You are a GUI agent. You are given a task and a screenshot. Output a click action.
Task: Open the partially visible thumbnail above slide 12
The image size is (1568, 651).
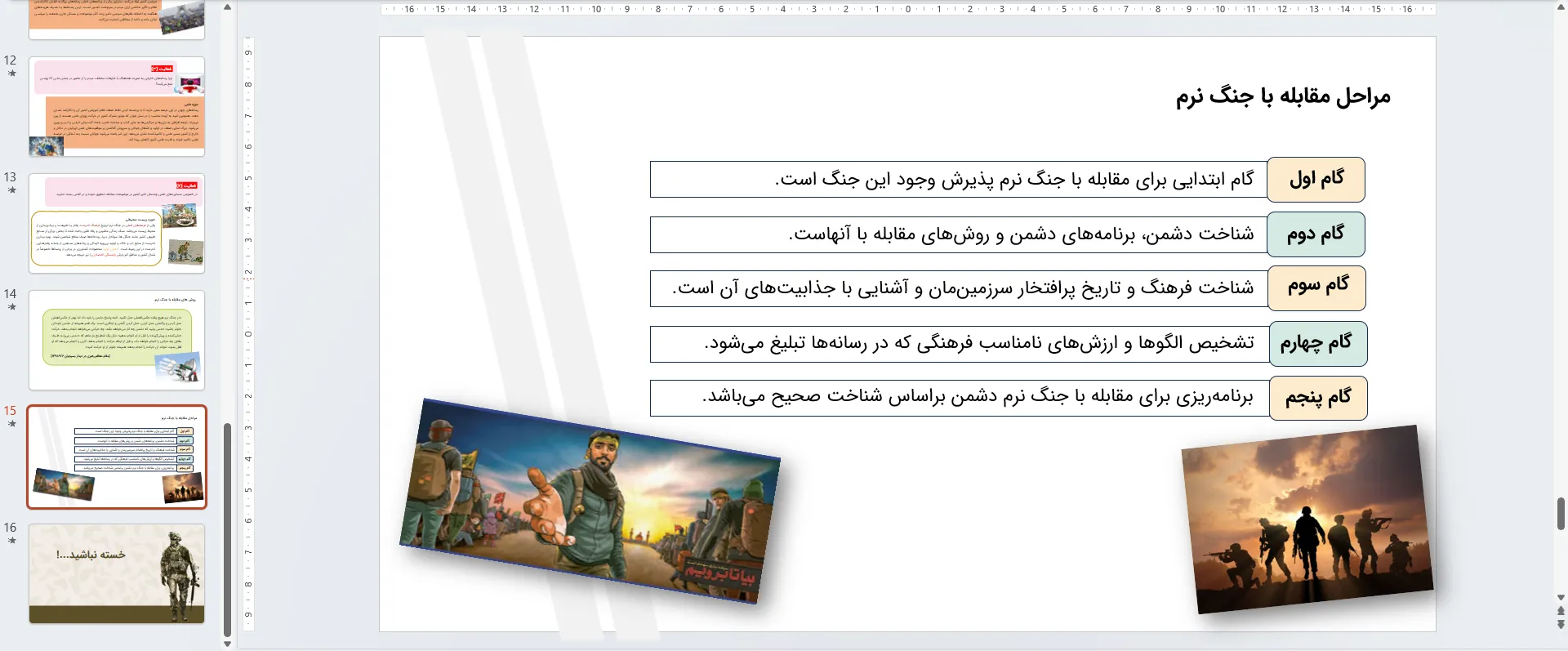117,20
